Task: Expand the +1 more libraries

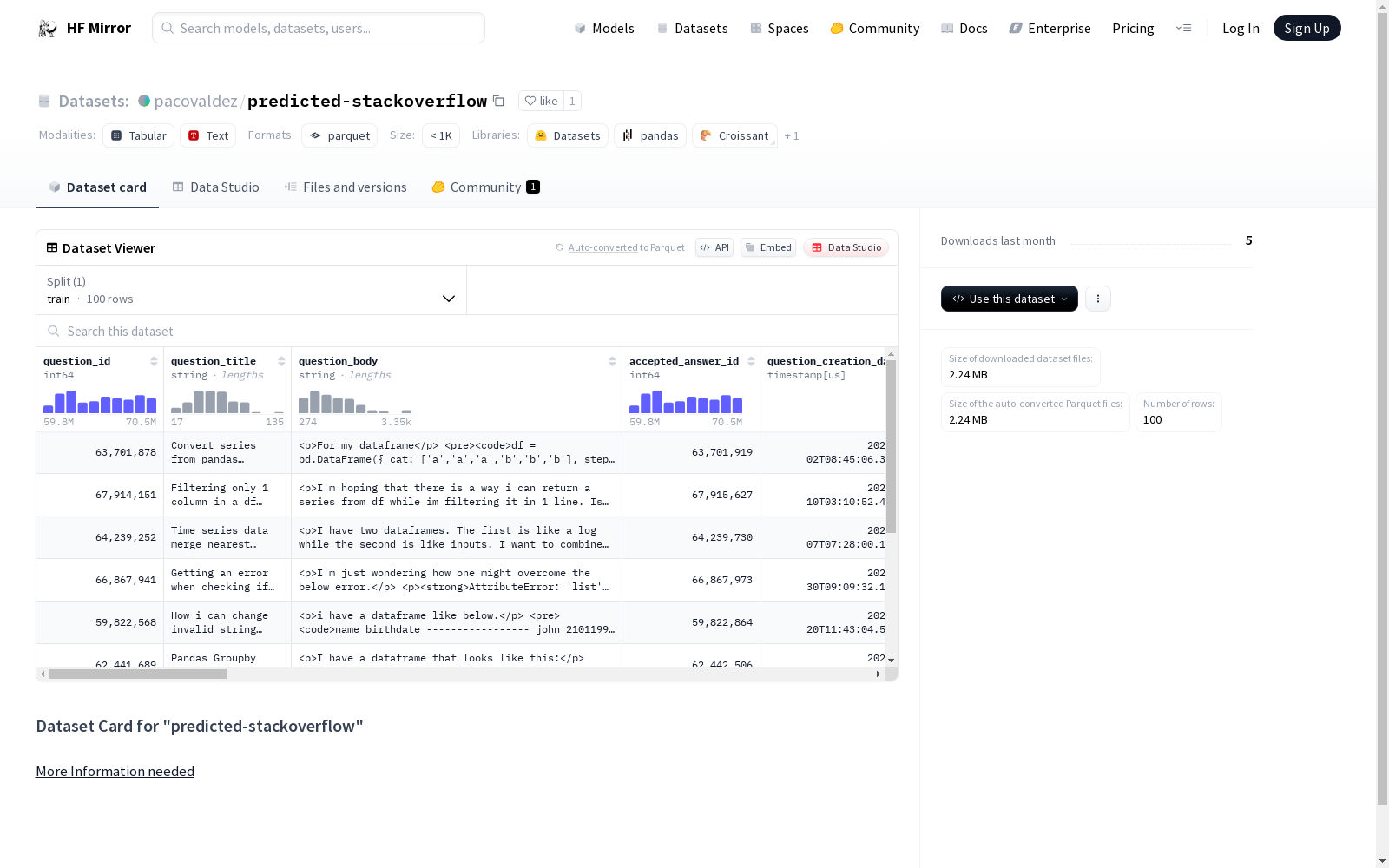Action: click(792, 135)
